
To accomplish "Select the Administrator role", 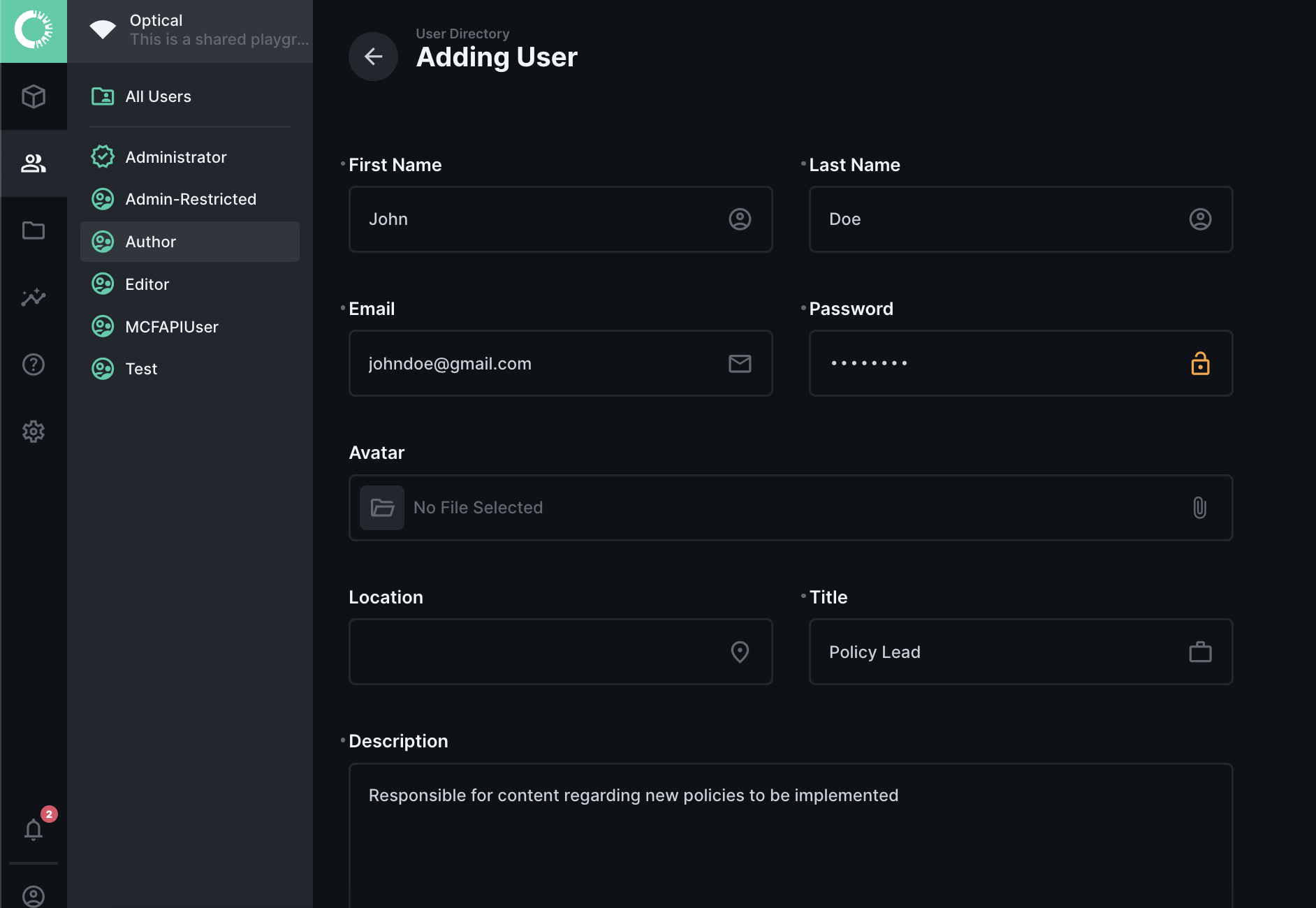I will (x=175, y=157).
